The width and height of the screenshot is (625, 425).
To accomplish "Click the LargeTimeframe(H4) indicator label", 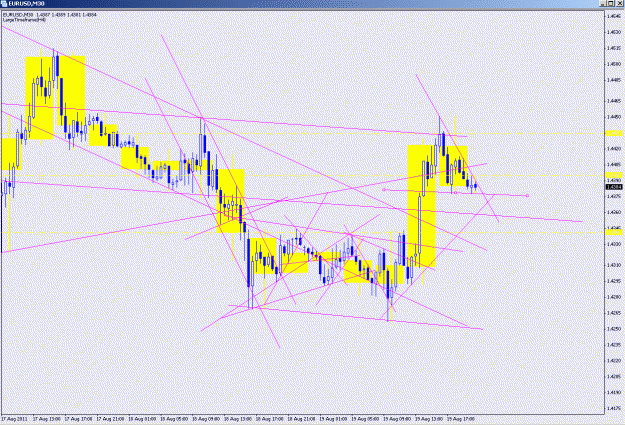I will click(24, 20).
